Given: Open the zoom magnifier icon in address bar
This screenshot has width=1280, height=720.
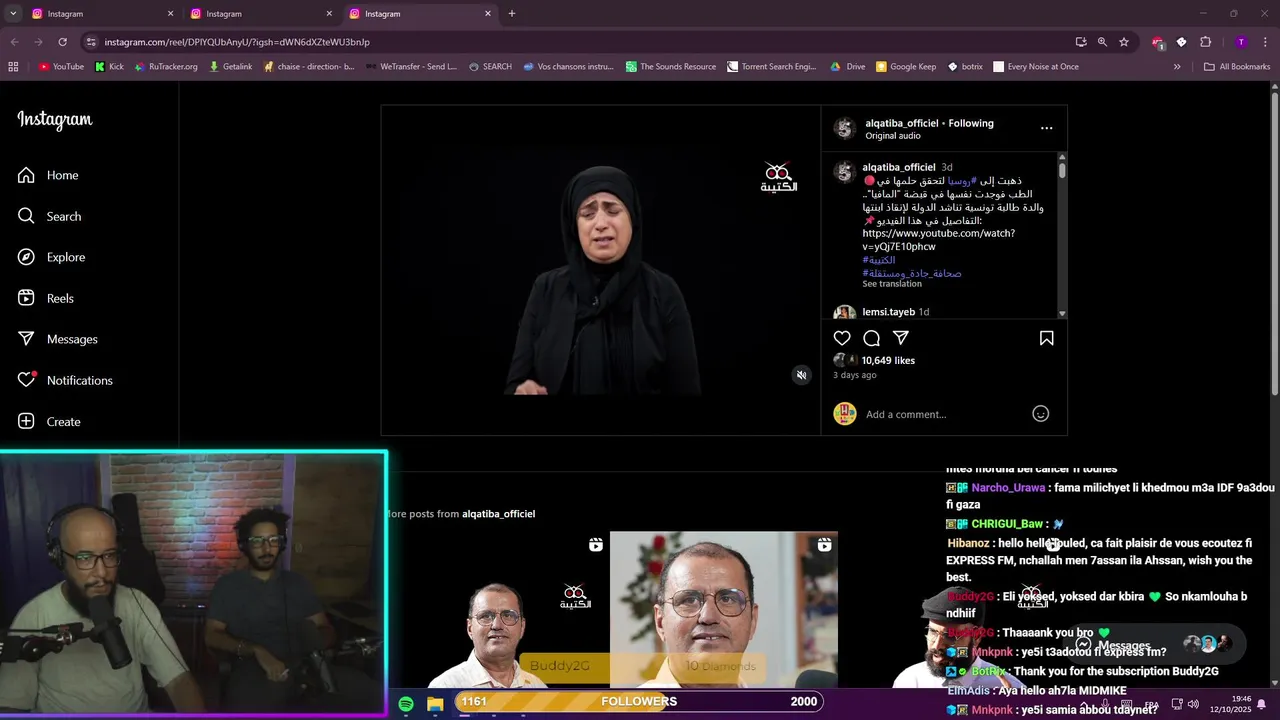Looking at the screenshot, I should 1102,42.
